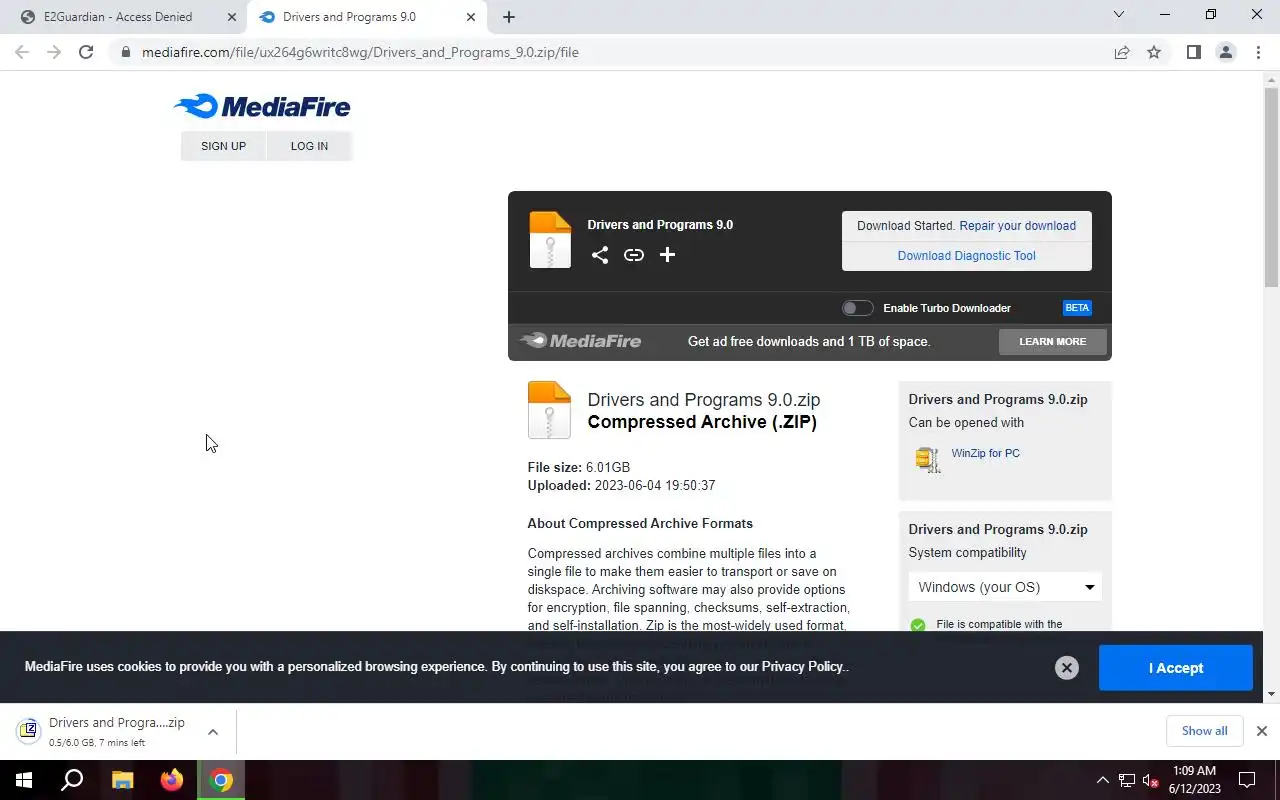Click the Chrome taskbar icon

[x=222, y=780]
